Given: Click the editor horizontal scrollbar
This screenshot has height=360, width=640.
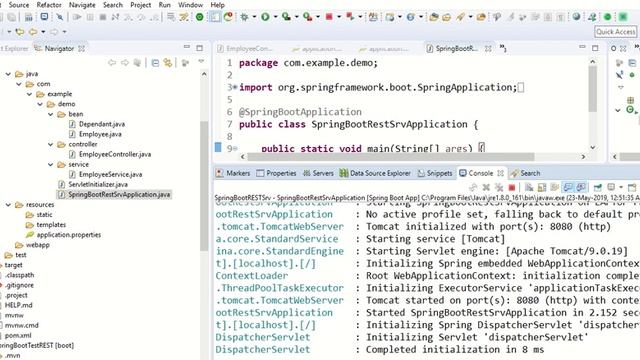Looking at the screenshot, I should point(391,157).
